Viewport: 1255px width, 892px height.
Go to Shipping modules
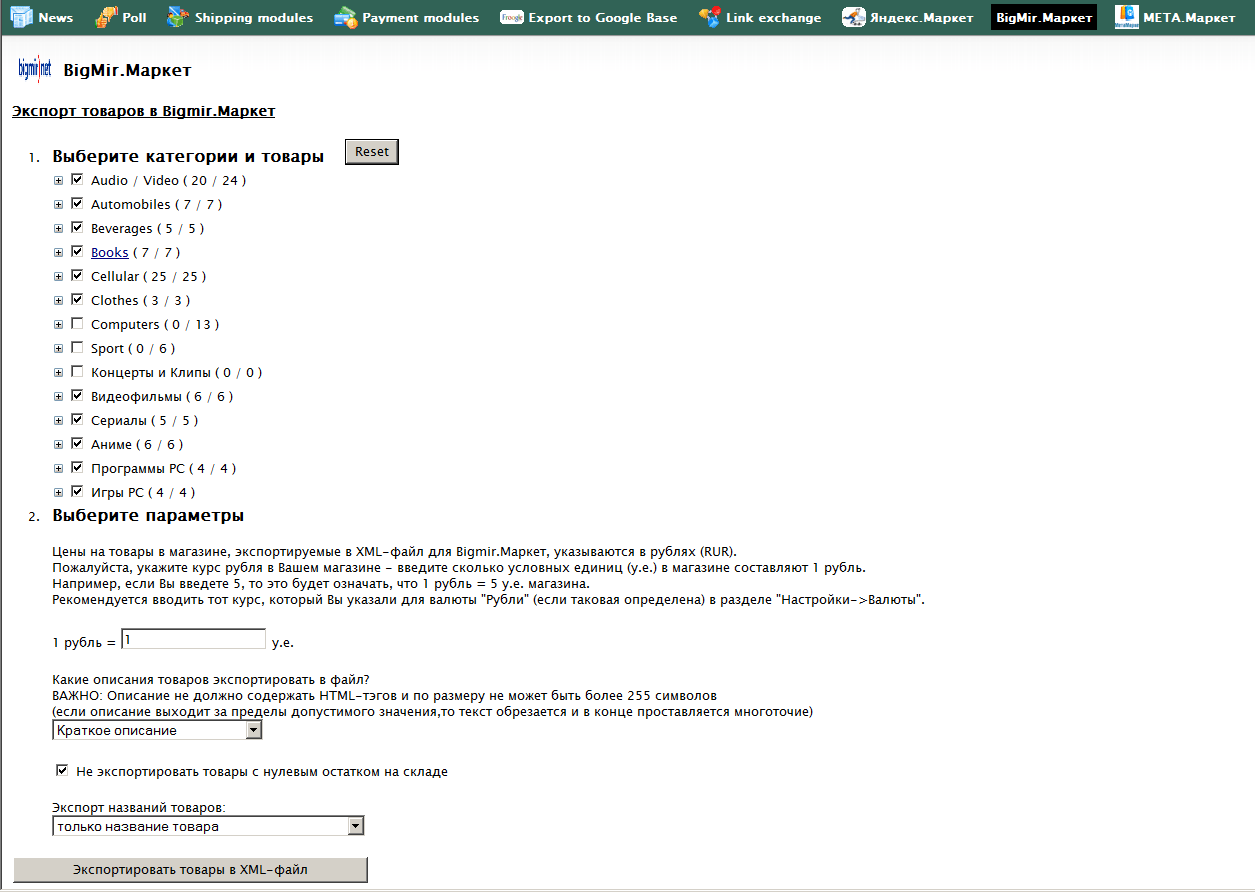(254, 18)
